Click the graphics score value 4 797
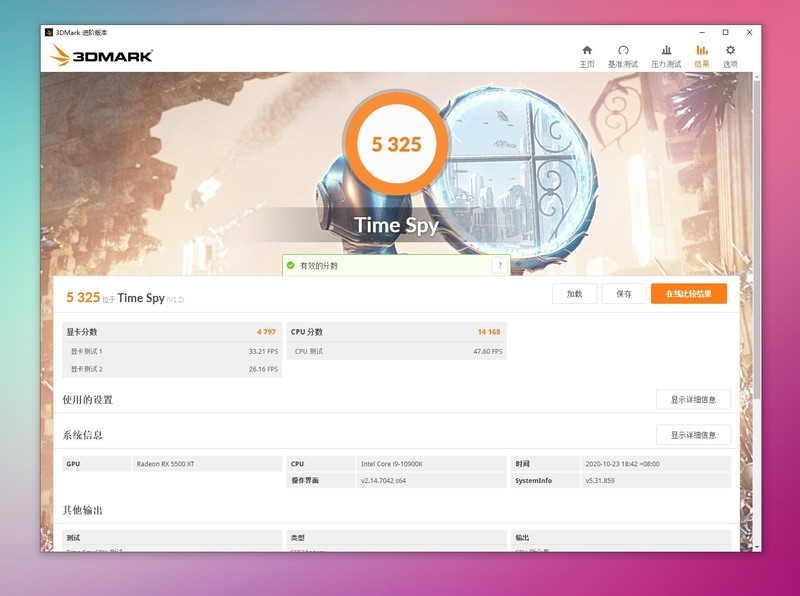 266,332
